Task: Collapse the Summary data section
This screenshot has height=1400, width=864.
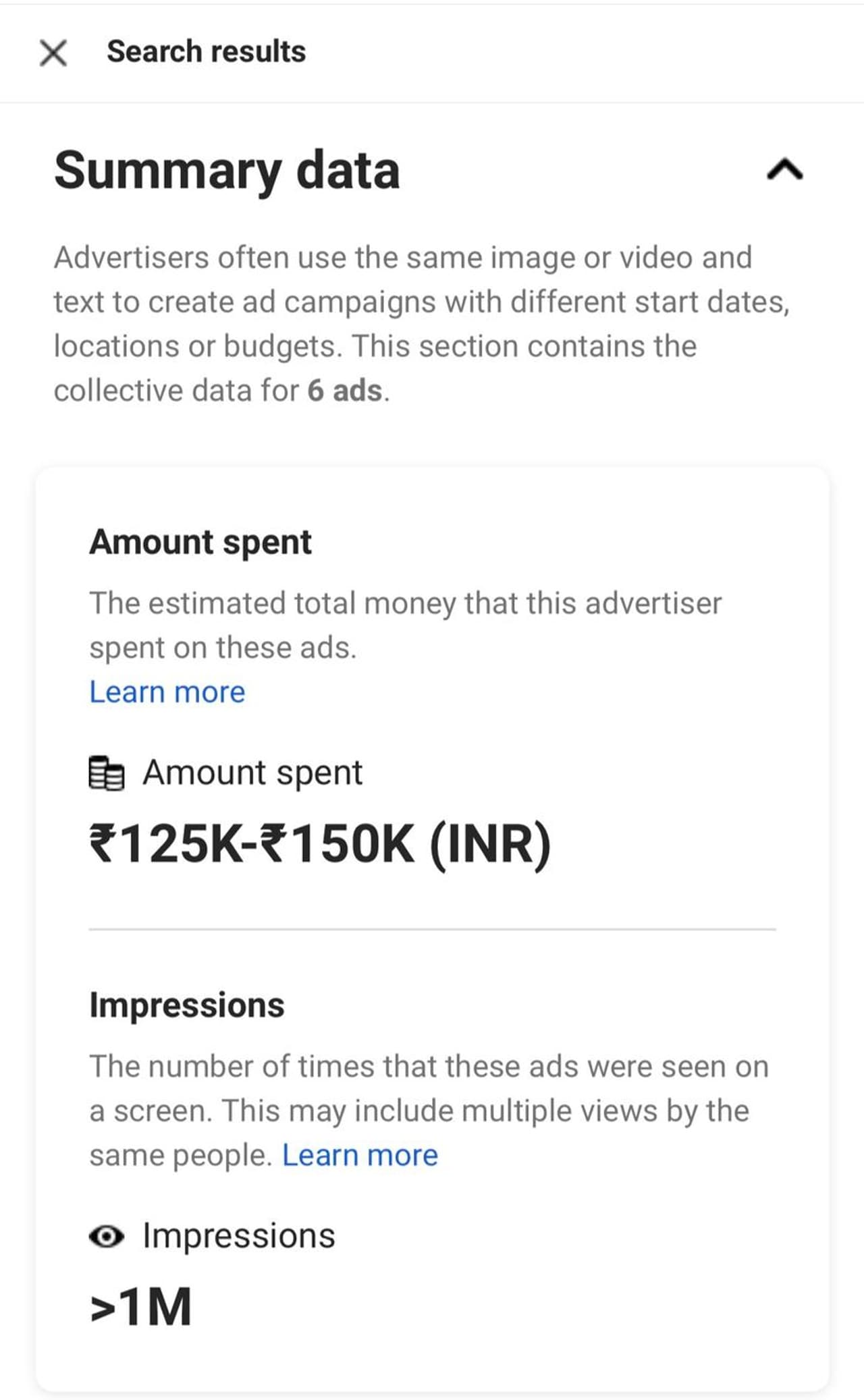Action: 784,170
